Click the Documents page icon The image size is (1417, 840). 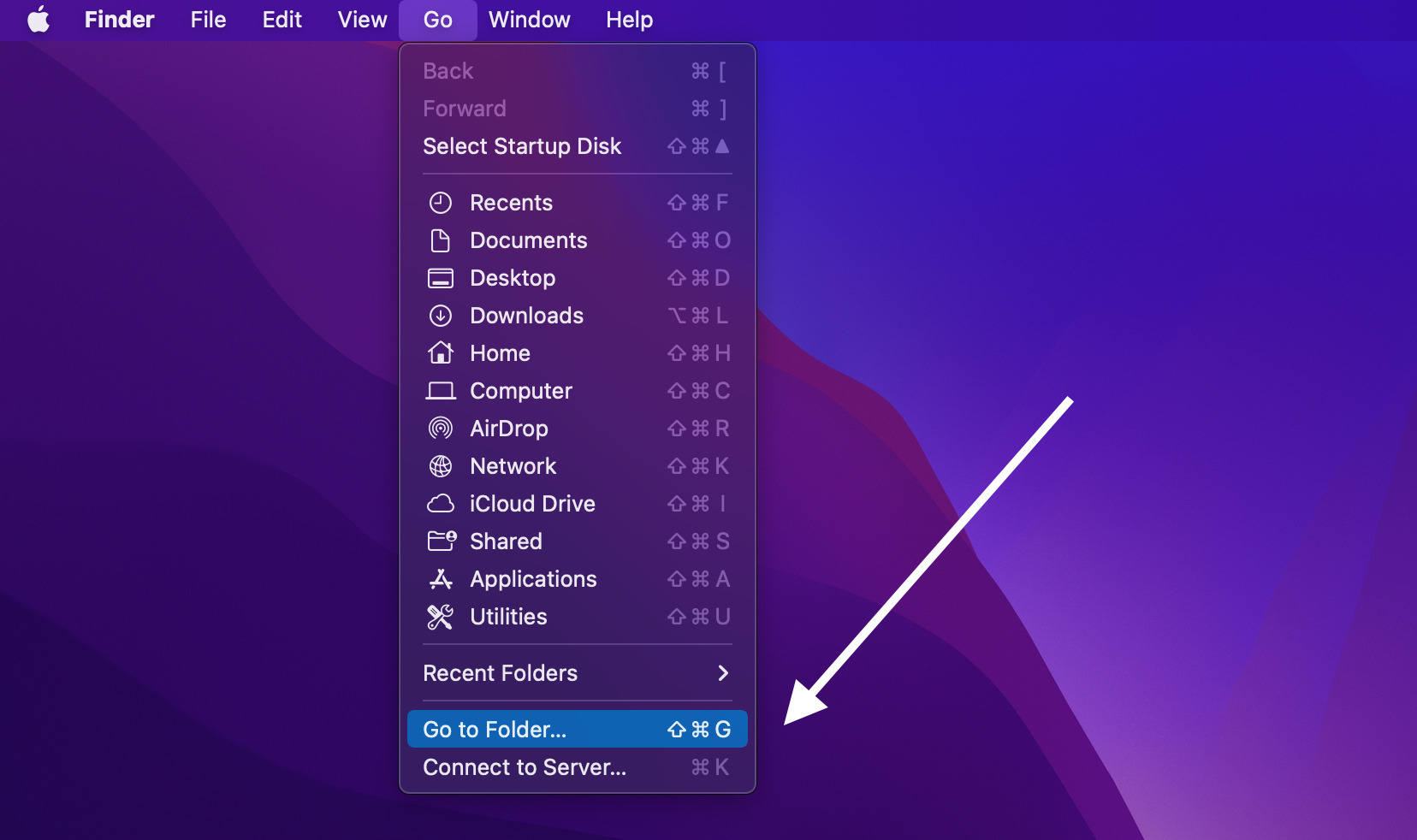coord(440,240)
